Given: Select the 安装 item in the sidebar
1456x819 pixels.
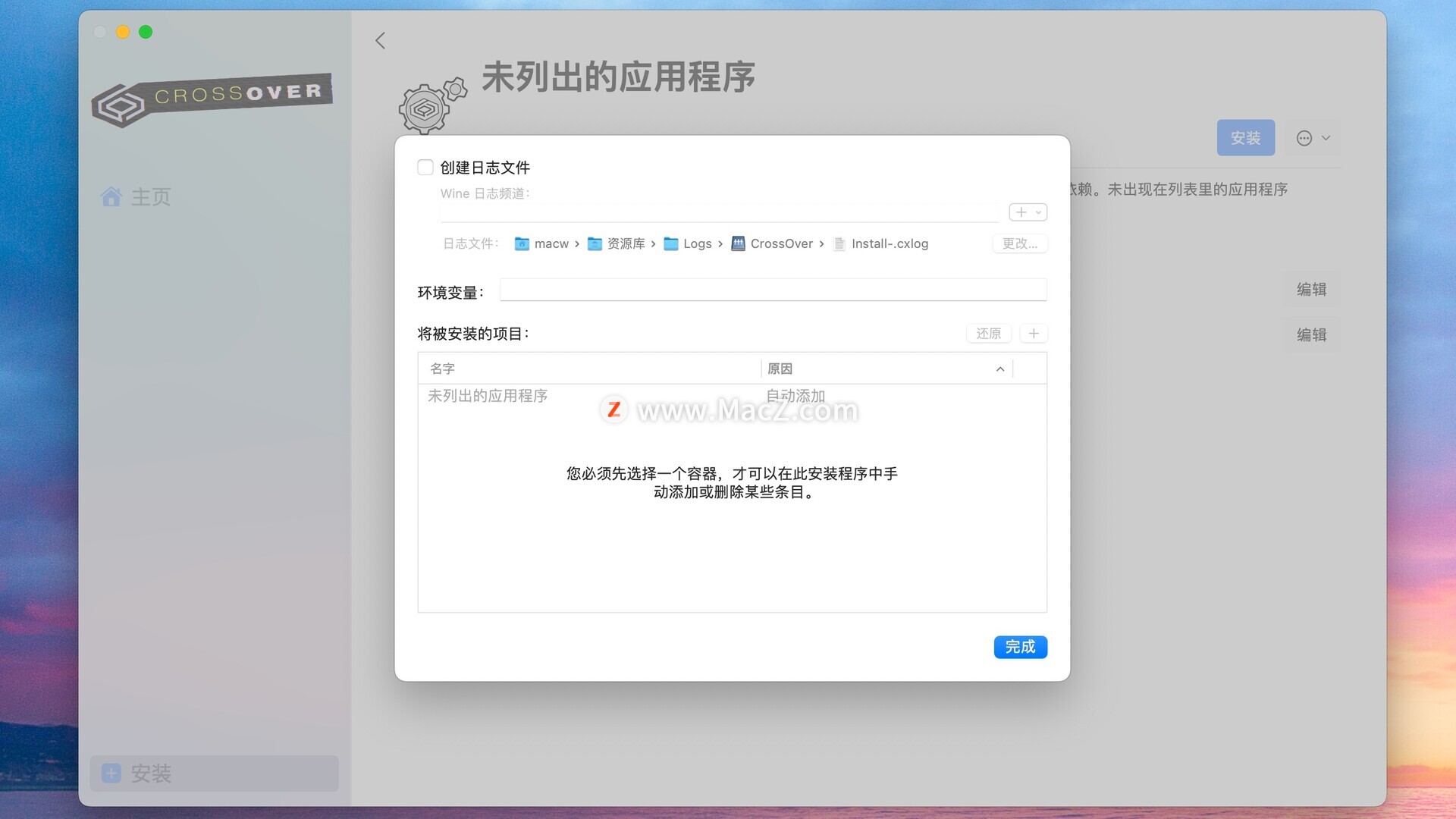Looking at the screenshot, I should 214,773.
